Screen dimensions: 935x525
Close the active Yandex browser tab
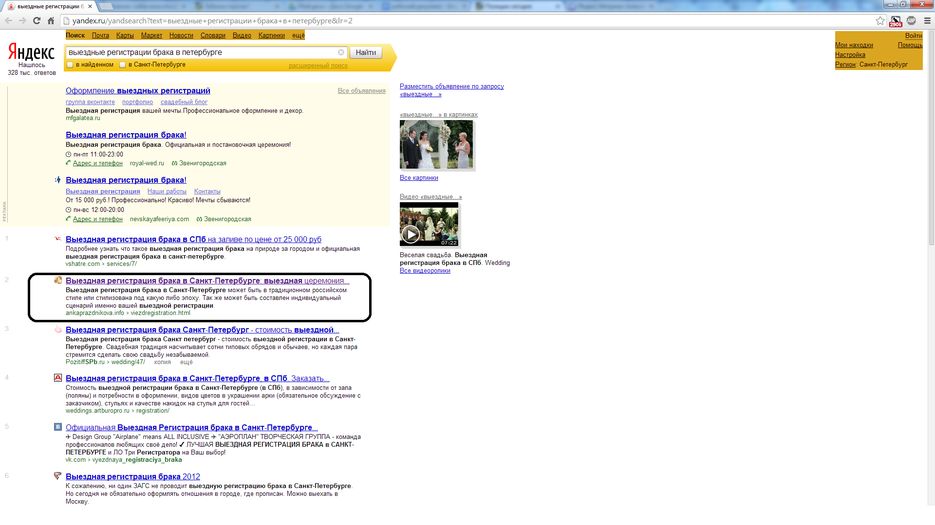pos(90,6)
